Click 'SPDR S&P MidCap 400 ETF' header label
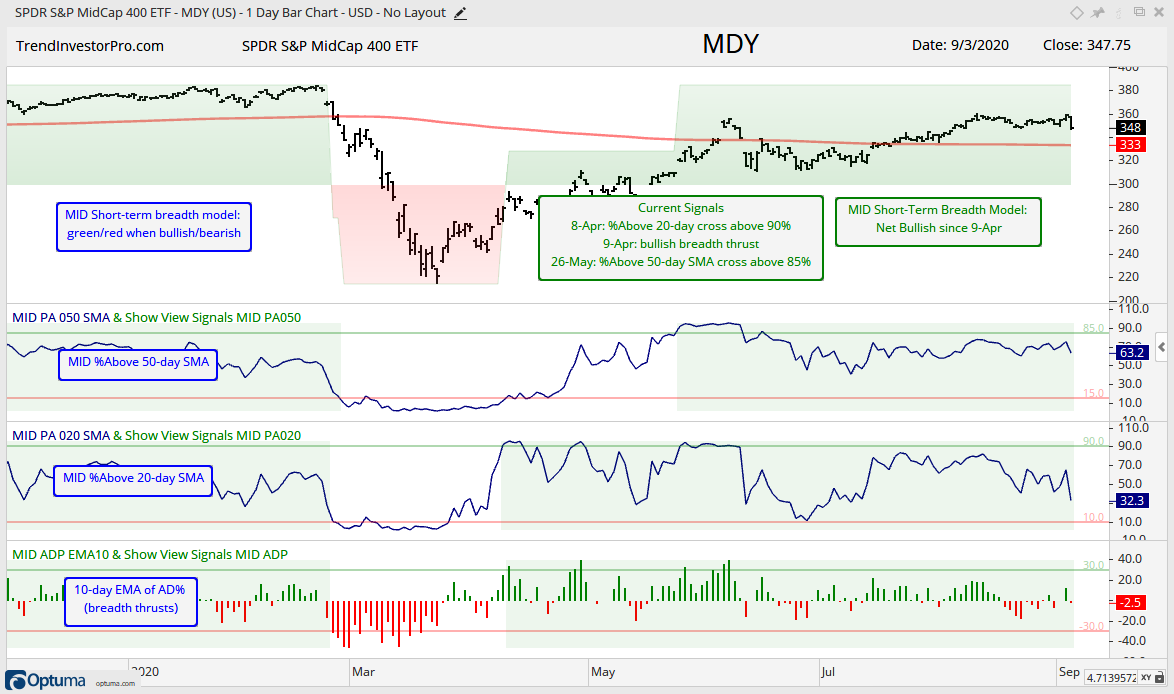The width and height of the screenshot is (1174, 694). point(330,46)
